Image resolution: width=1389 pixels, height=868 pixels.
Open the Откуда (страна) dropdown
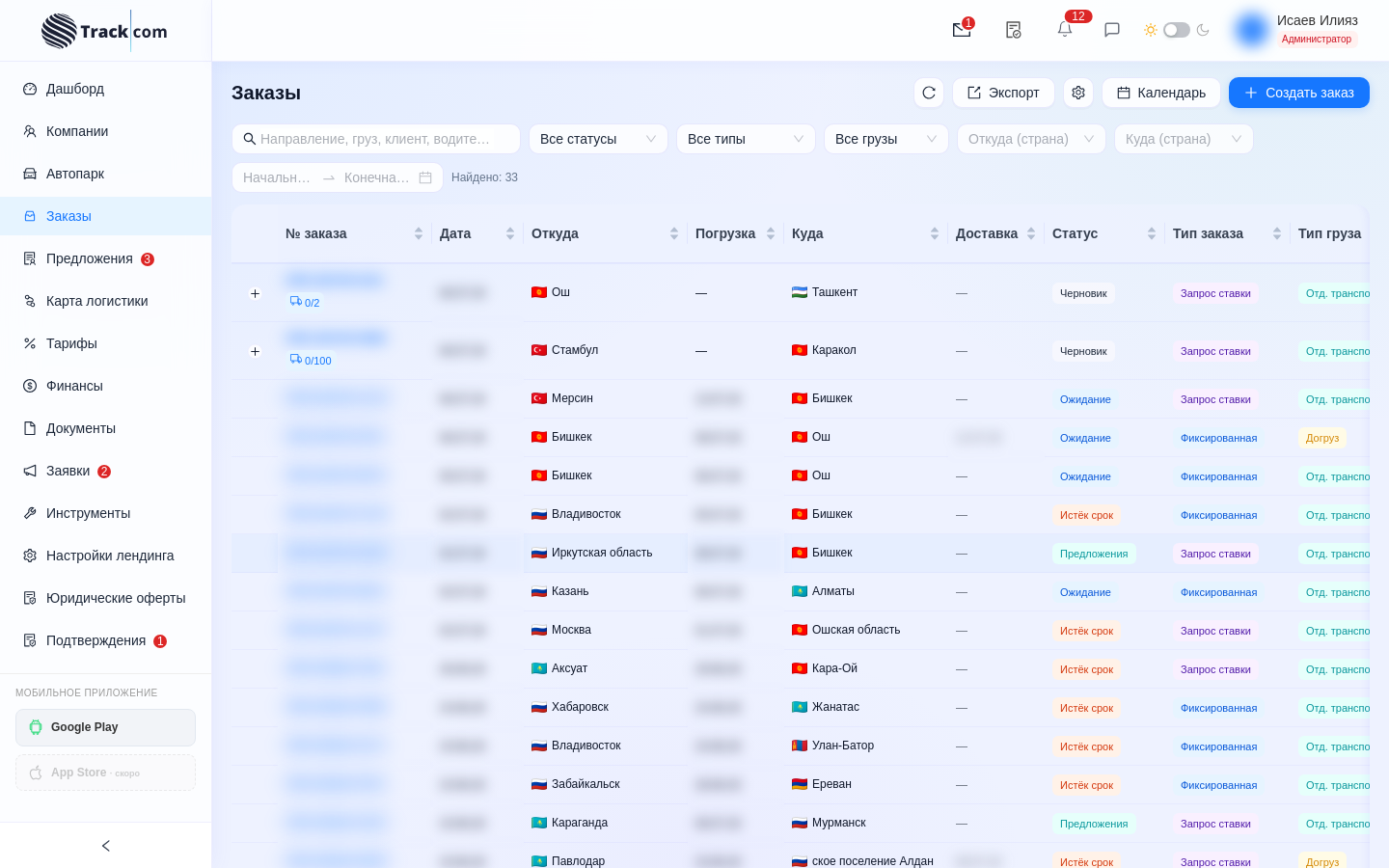pos(1031,139)
